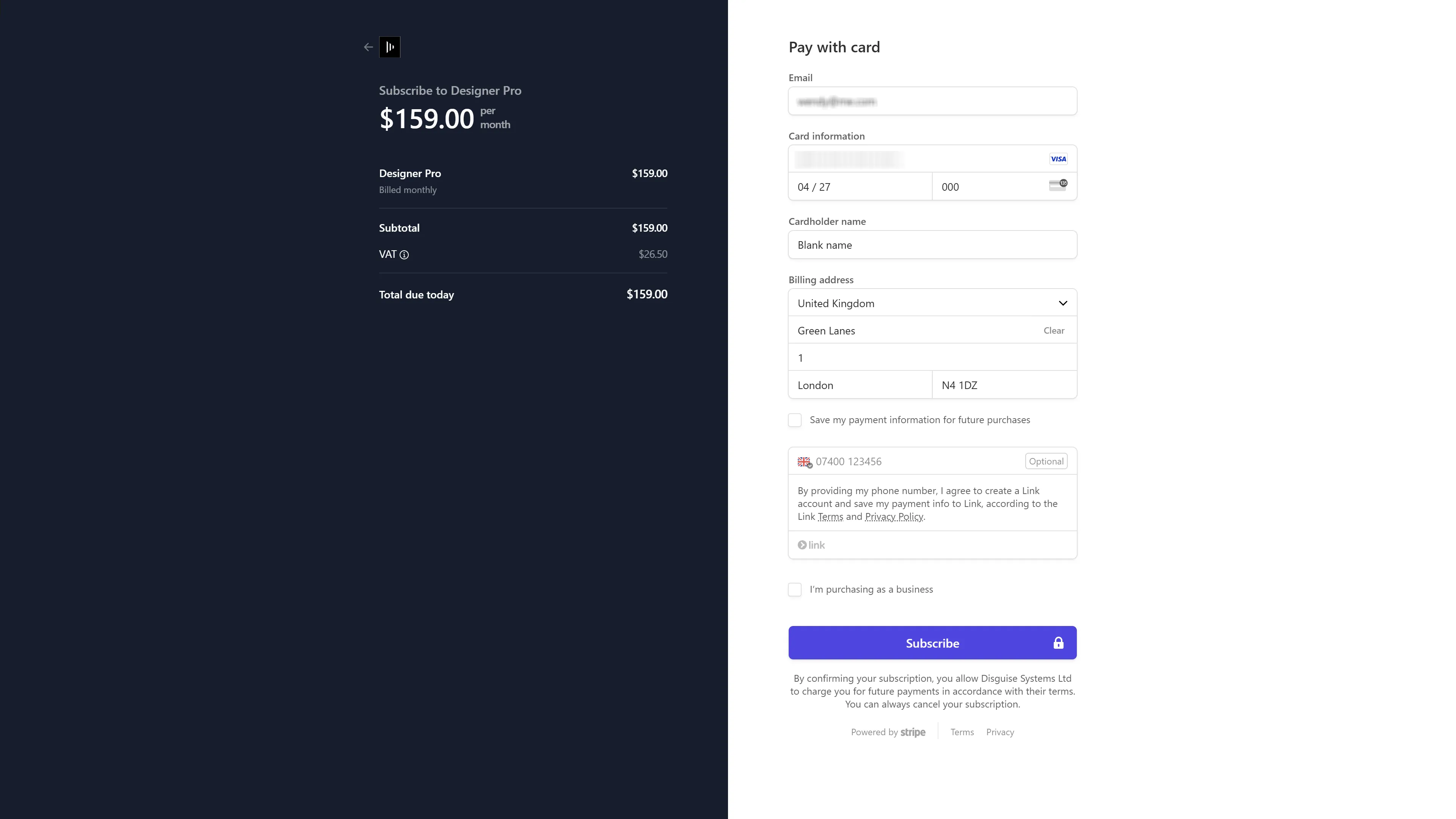This screenshot has width=1456, height=819.
Task: Click the N4 1DZ postal code field
Action: point(1004,385)
